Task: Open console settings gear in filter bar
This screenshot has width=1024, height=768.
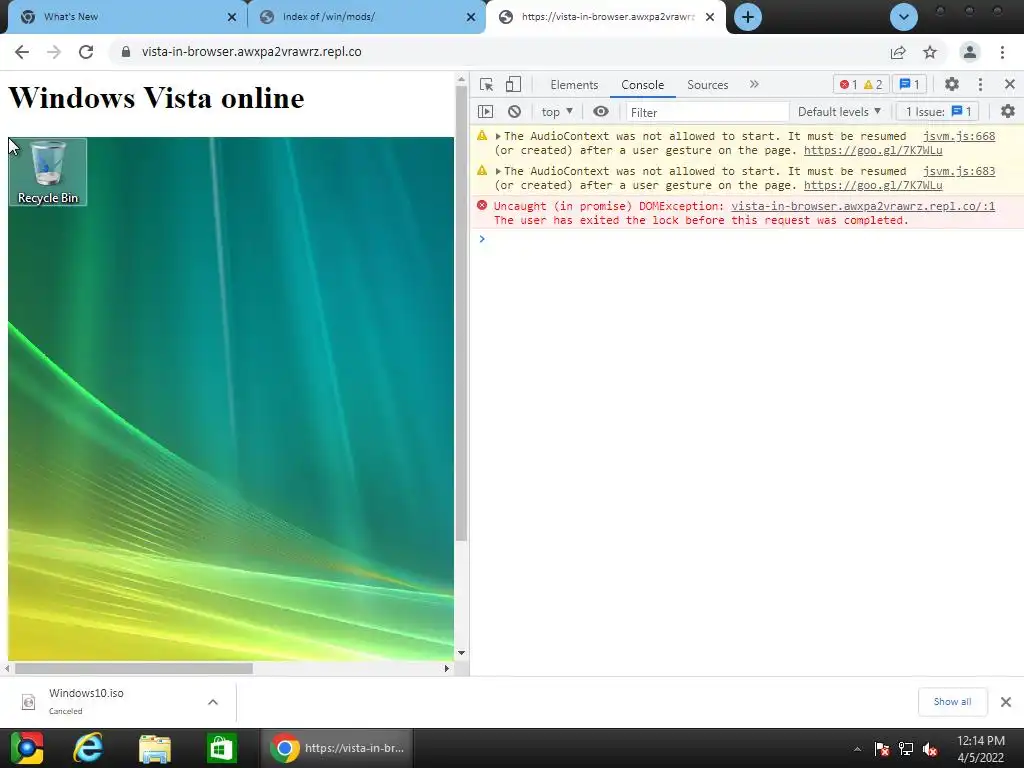Action: click(x=1008, y=112)
